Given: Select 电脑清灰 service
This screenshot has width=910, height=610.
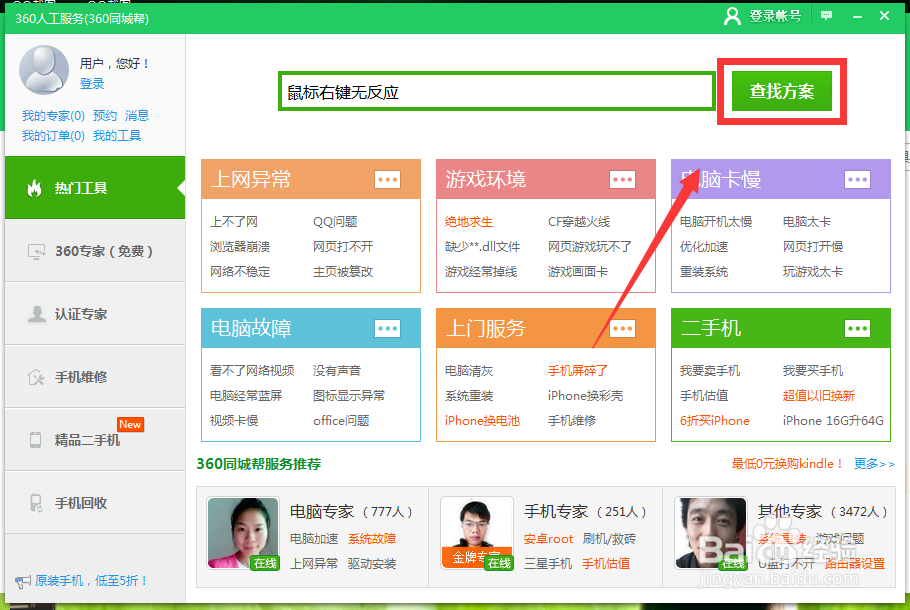Looking at the screenshot, I should point(468,370).
